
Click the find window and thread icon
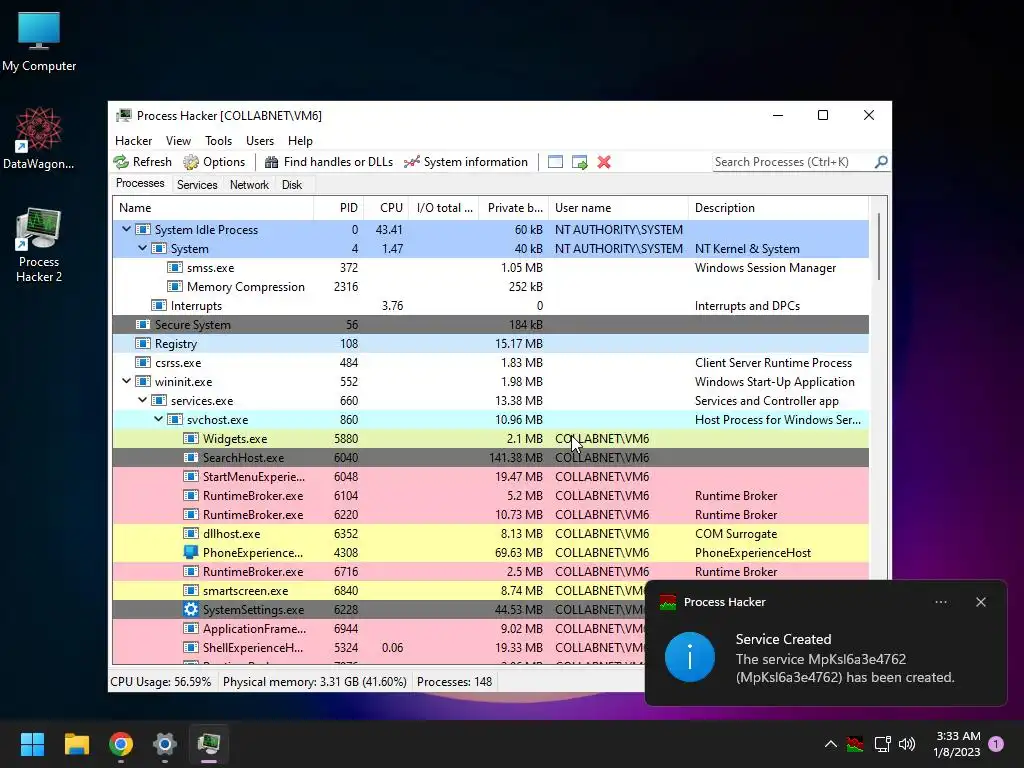click(579, 162)
